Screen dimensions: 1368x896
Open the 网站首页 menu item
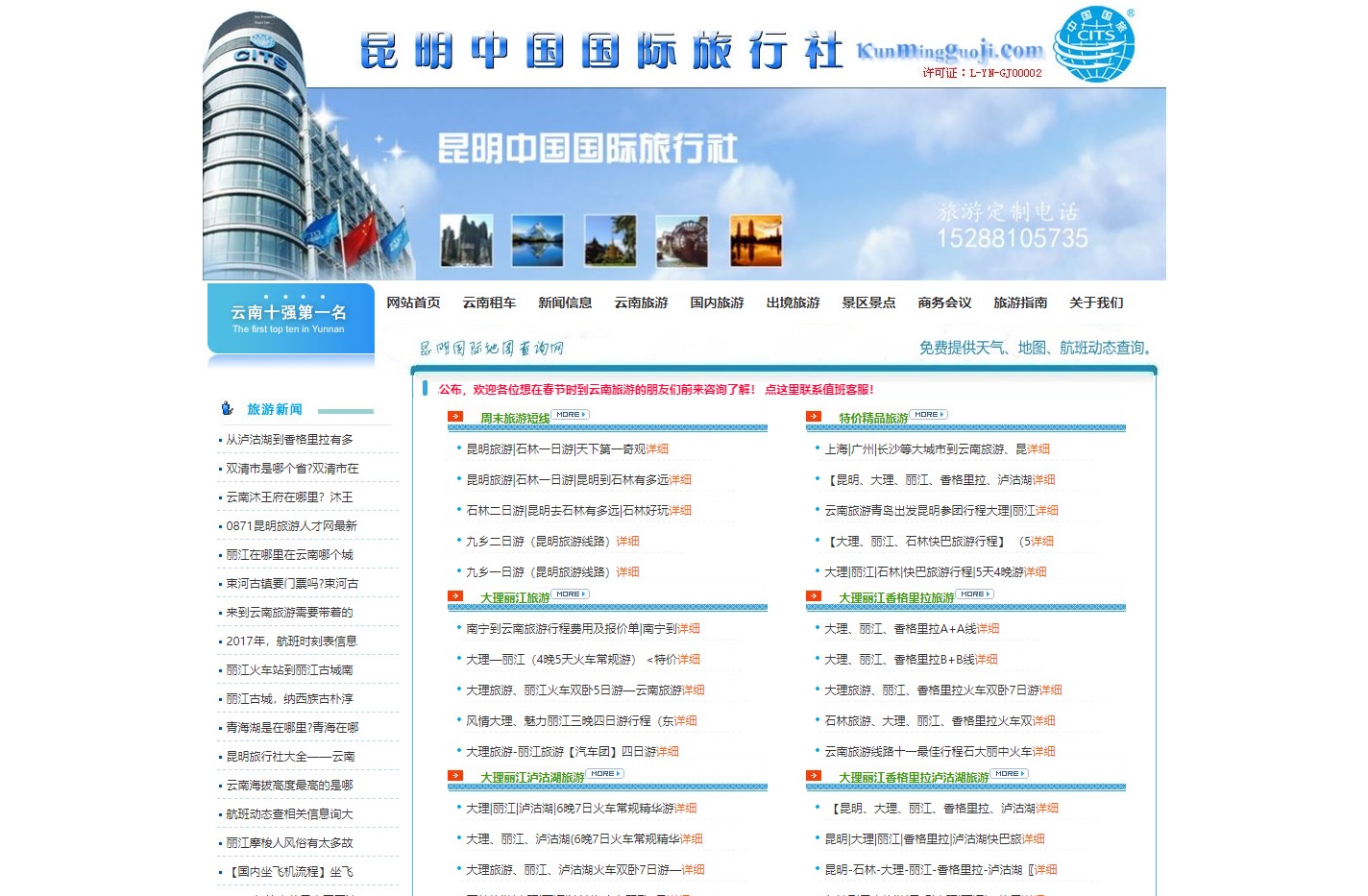pos(413,303)
